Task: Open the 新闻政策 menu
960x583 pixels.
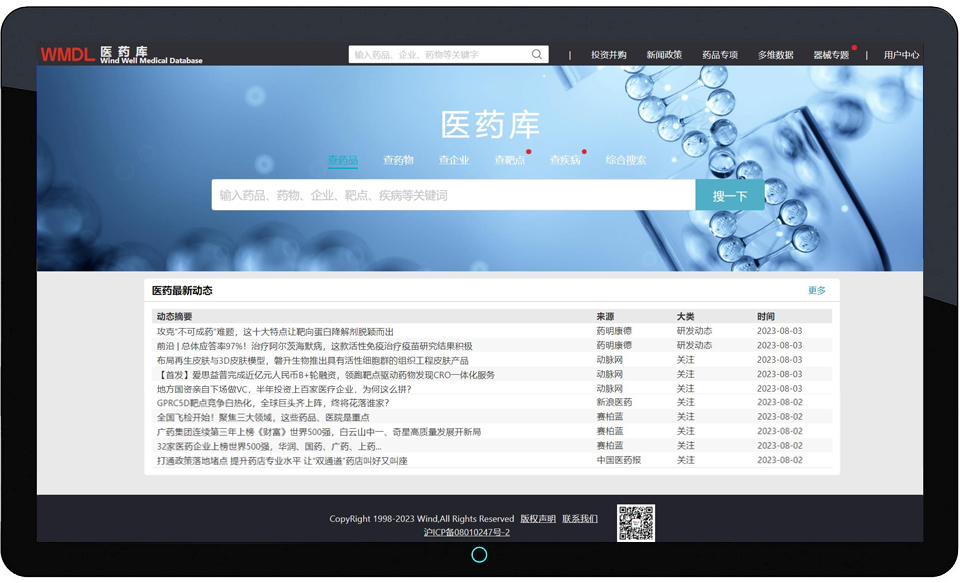Action: [x=664, y=55]
